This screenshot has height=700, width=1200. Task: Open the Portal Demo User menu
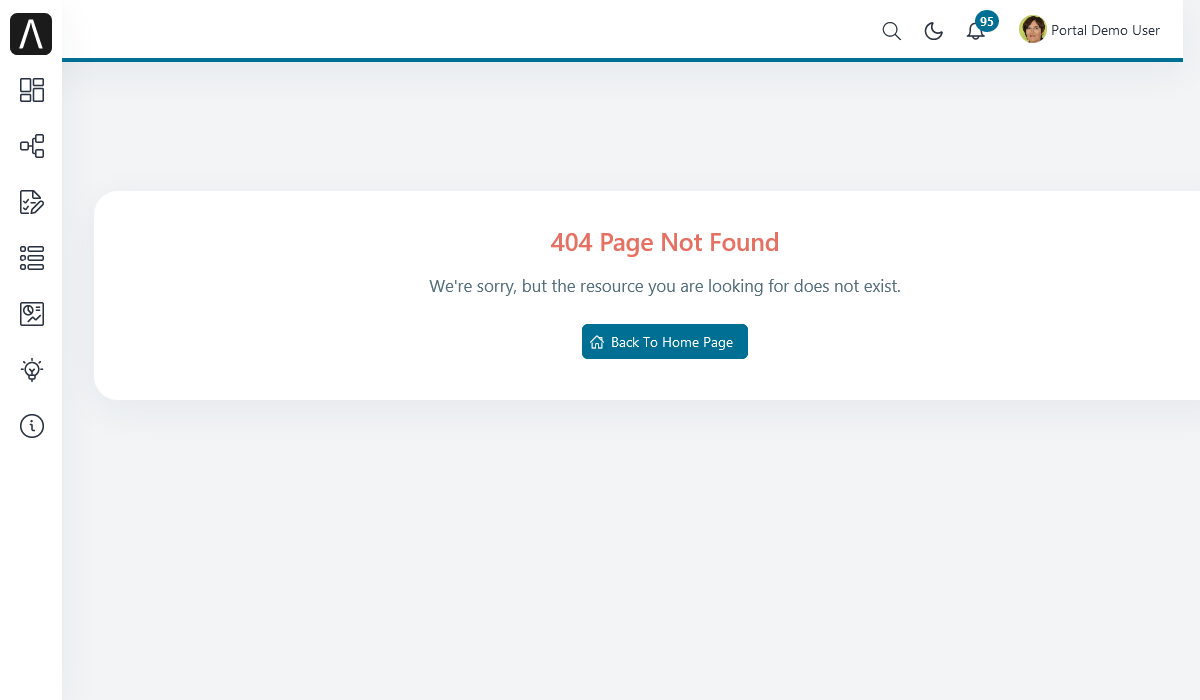1090,30
